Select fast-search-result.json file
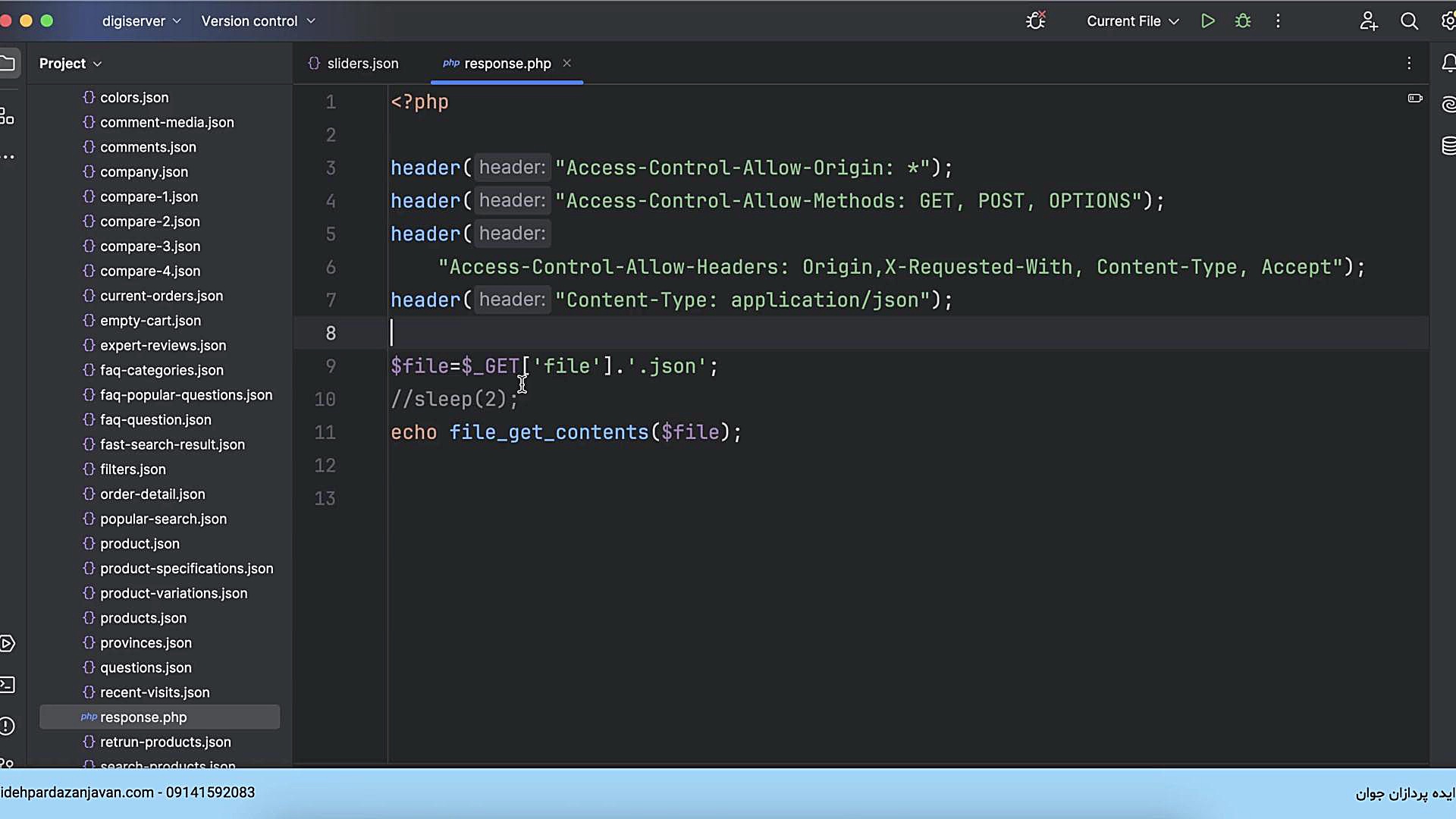 [x=172, y=444]
